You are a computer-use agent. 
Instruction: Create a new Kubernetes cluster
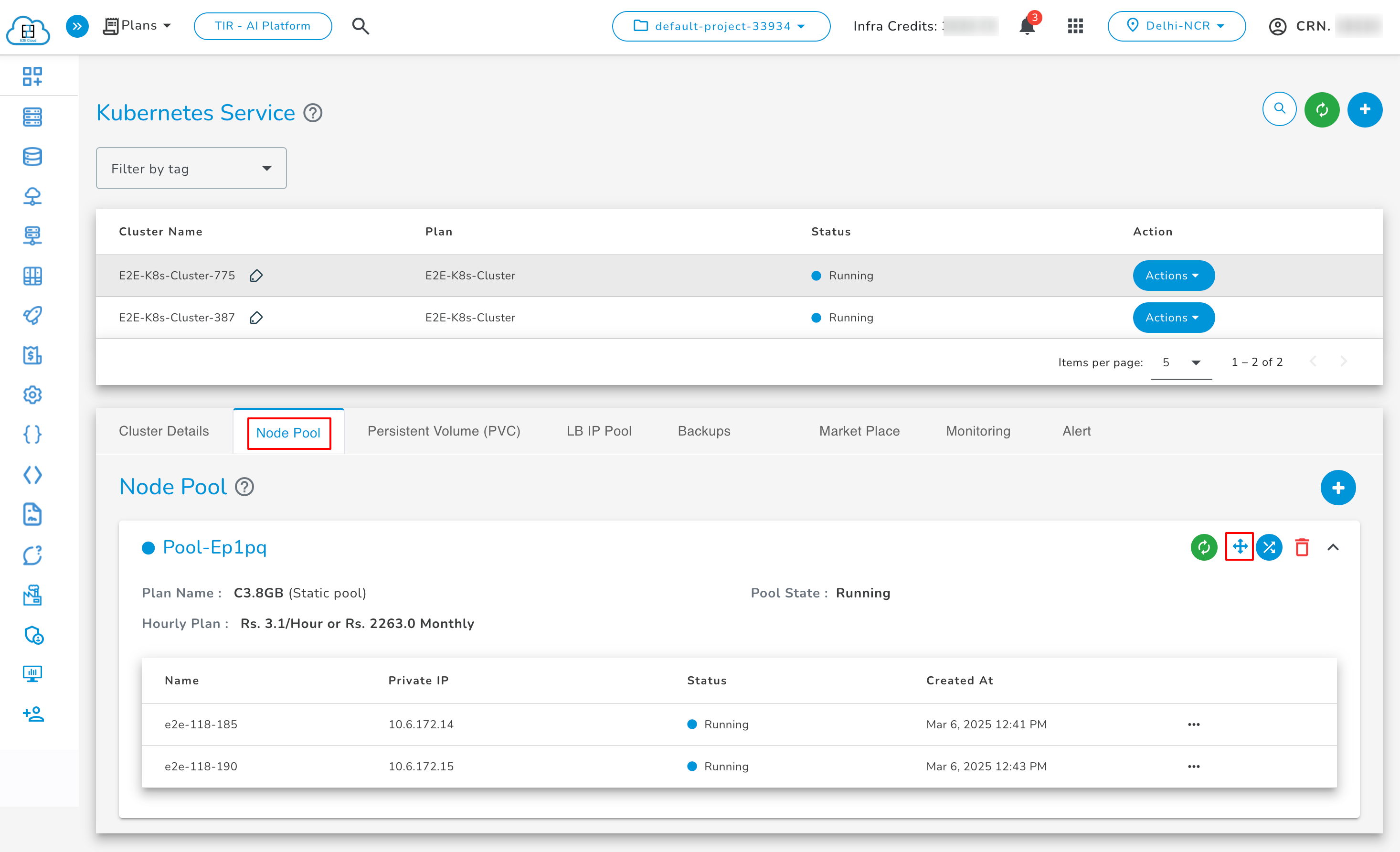click(x=1365, y=109)
